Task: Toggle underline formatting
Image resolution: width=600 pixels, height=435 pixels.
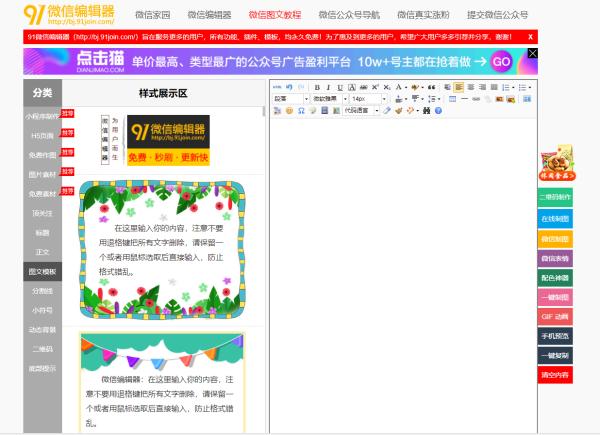Action: (340, 87)
